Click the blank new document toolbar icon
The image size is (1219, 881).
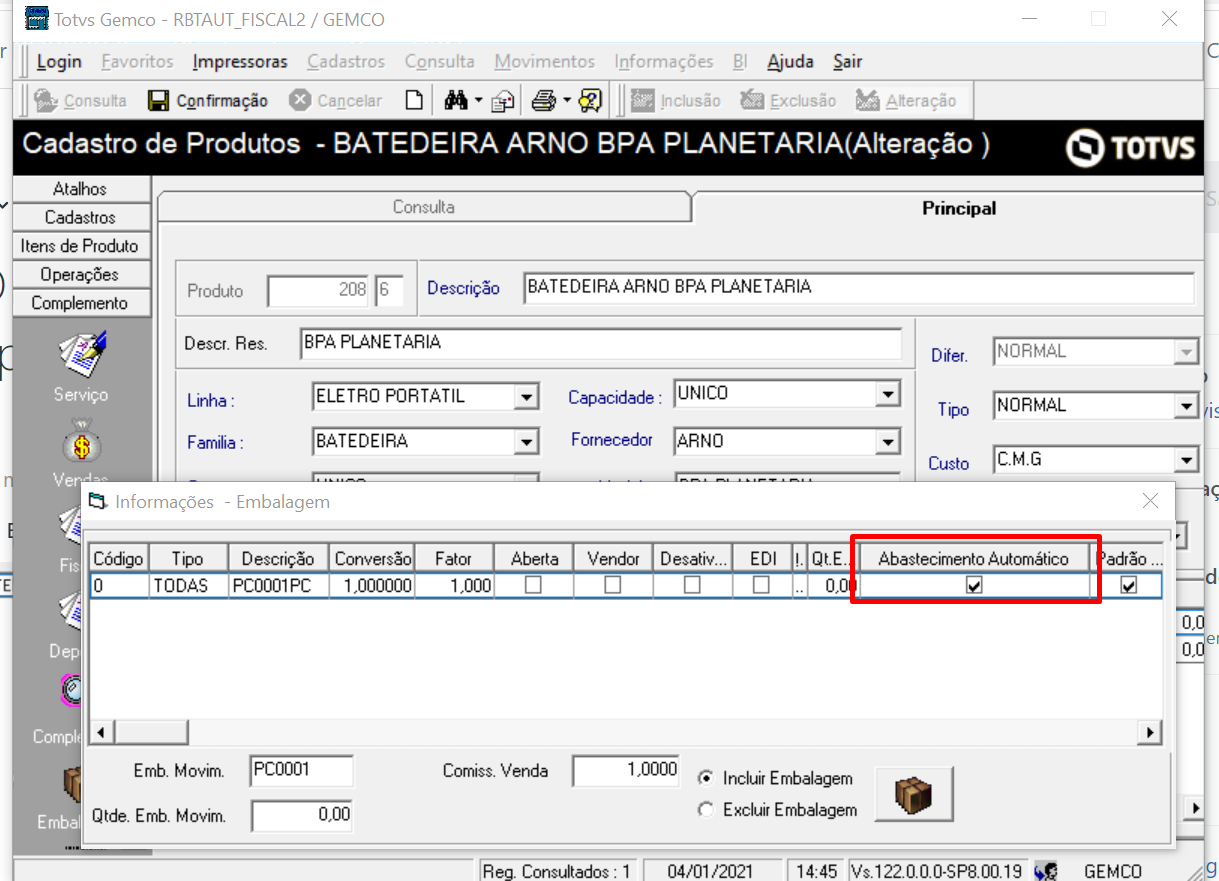click(413, 100)
